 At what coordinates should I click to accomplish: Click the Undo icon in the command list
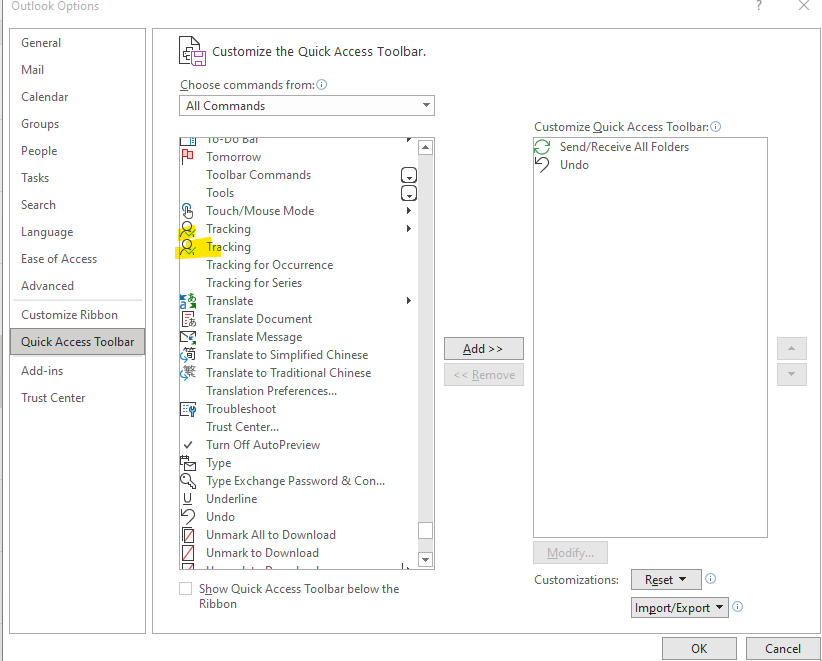pyautogui.click(x=190, y=517)
